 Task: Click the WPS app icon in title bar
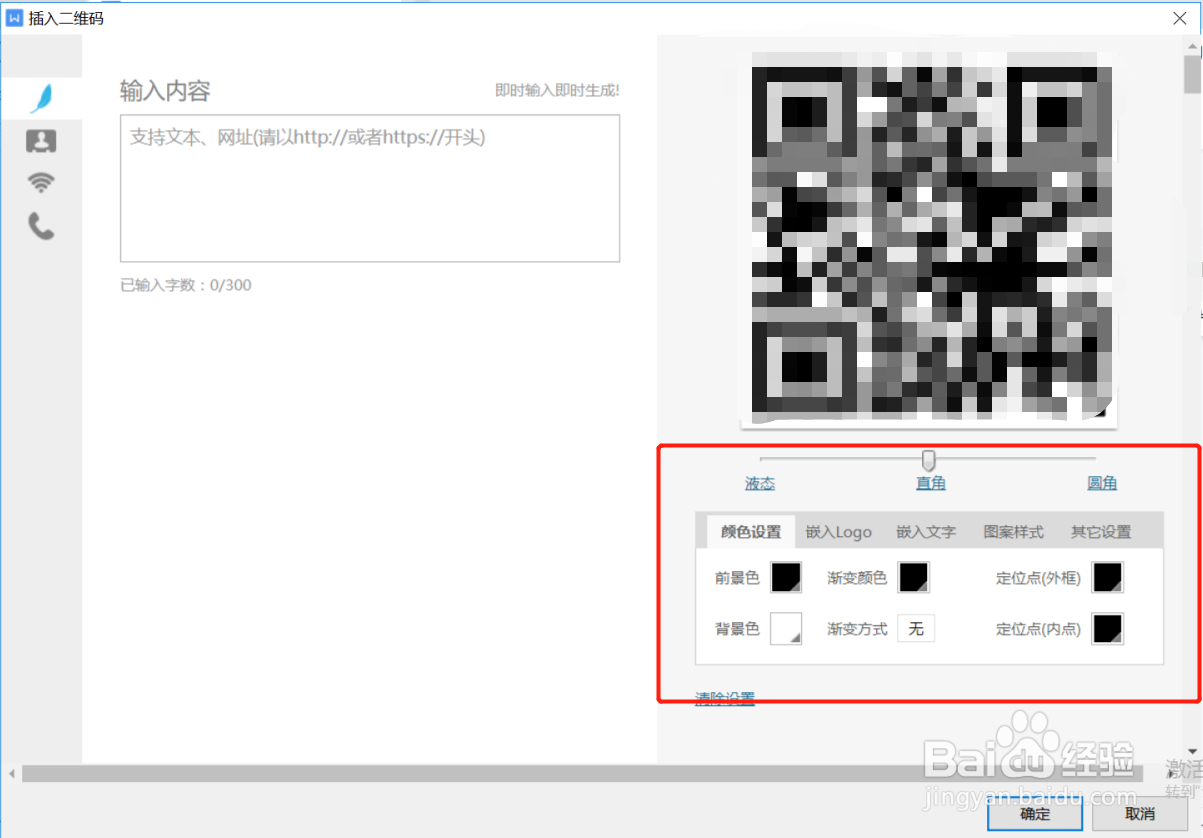(x=13, y=17)
